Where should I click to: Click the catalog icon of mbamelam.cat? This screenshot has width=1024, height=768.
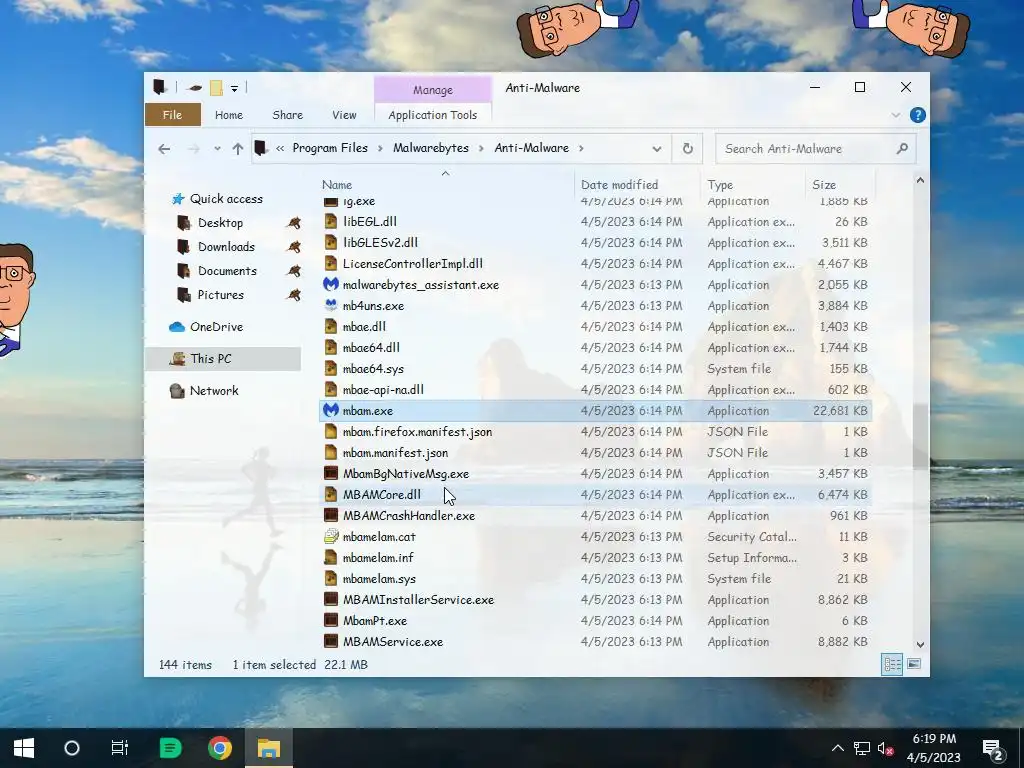coord(331,536)
